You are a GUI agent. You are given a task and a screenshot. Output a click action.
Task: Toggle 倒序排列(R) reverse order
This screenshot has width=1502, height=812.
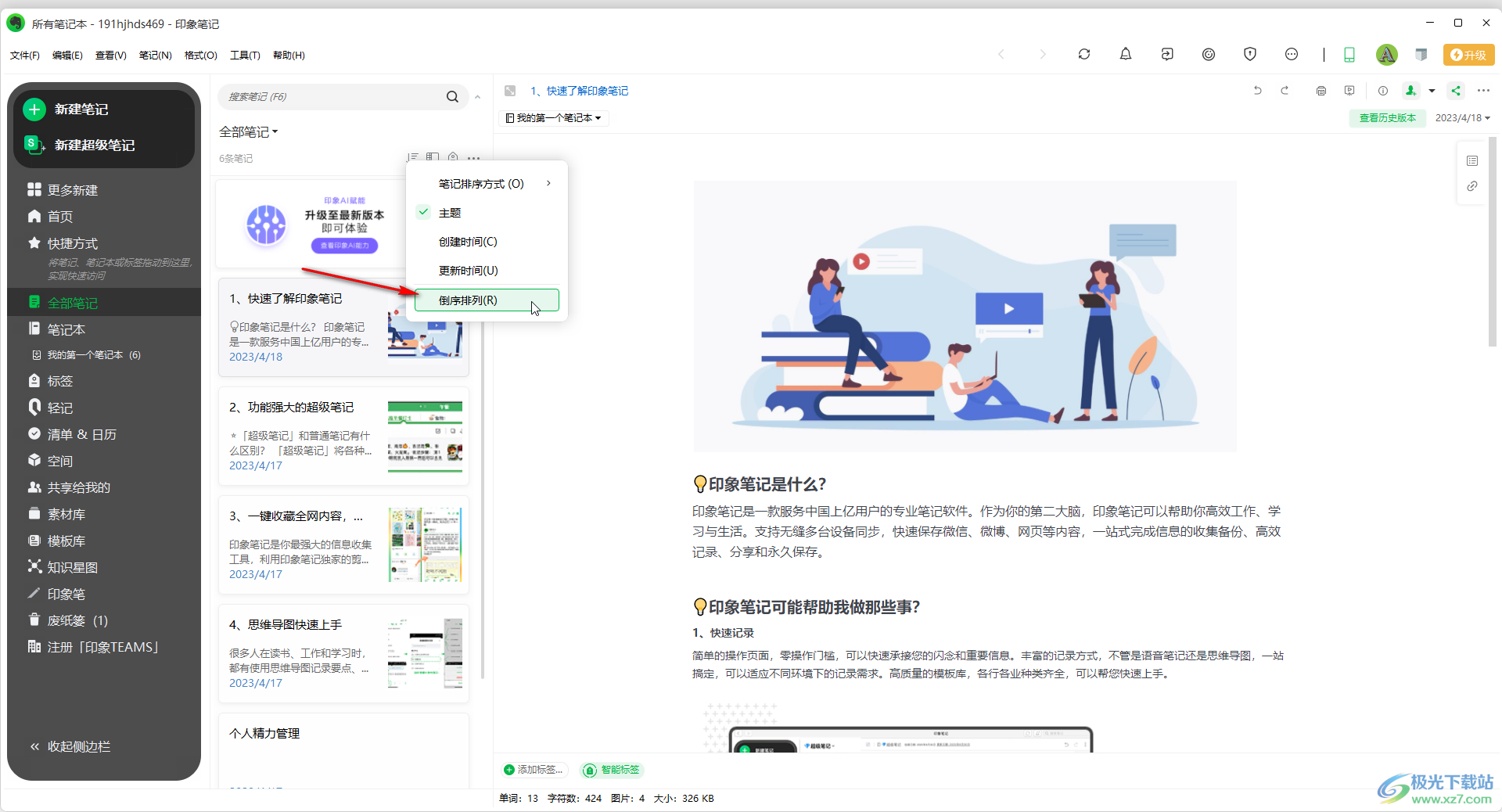point(487,300)
